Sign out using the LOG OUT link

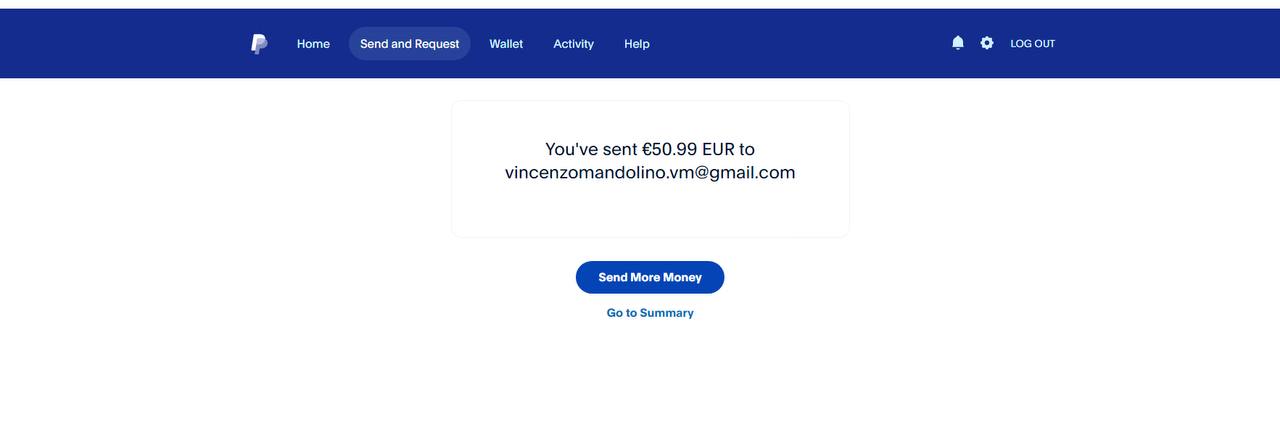1032,44
